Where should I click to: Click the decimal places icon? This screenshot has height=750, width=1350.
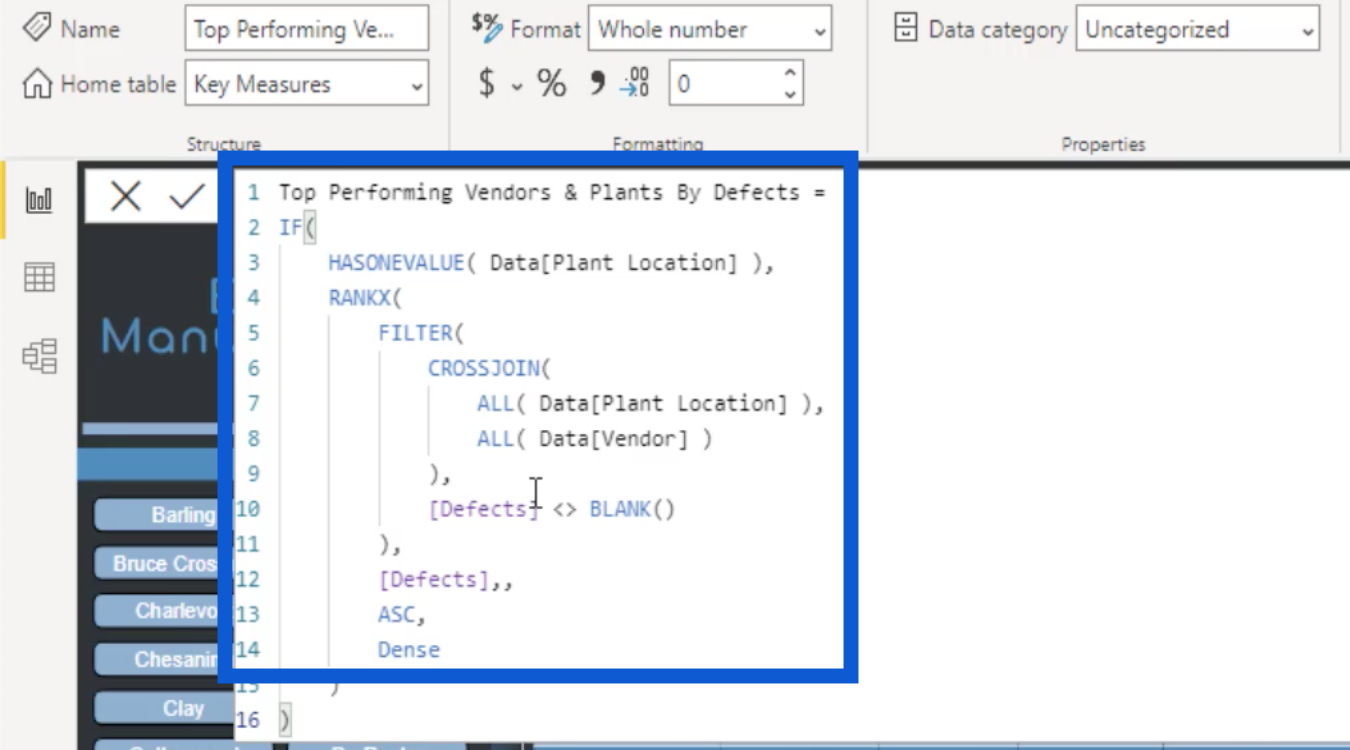(x=635, y=83)
